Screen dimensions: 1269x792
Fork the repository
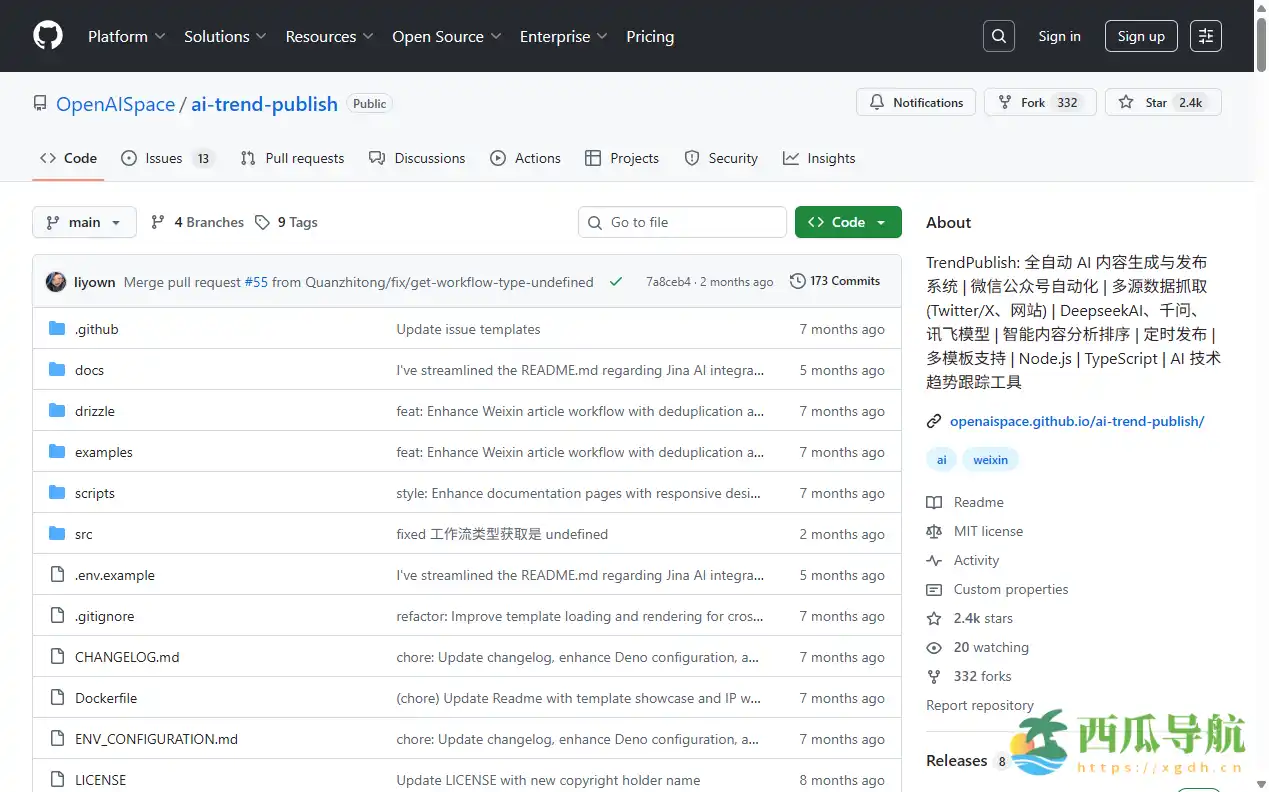point(1040,102)
